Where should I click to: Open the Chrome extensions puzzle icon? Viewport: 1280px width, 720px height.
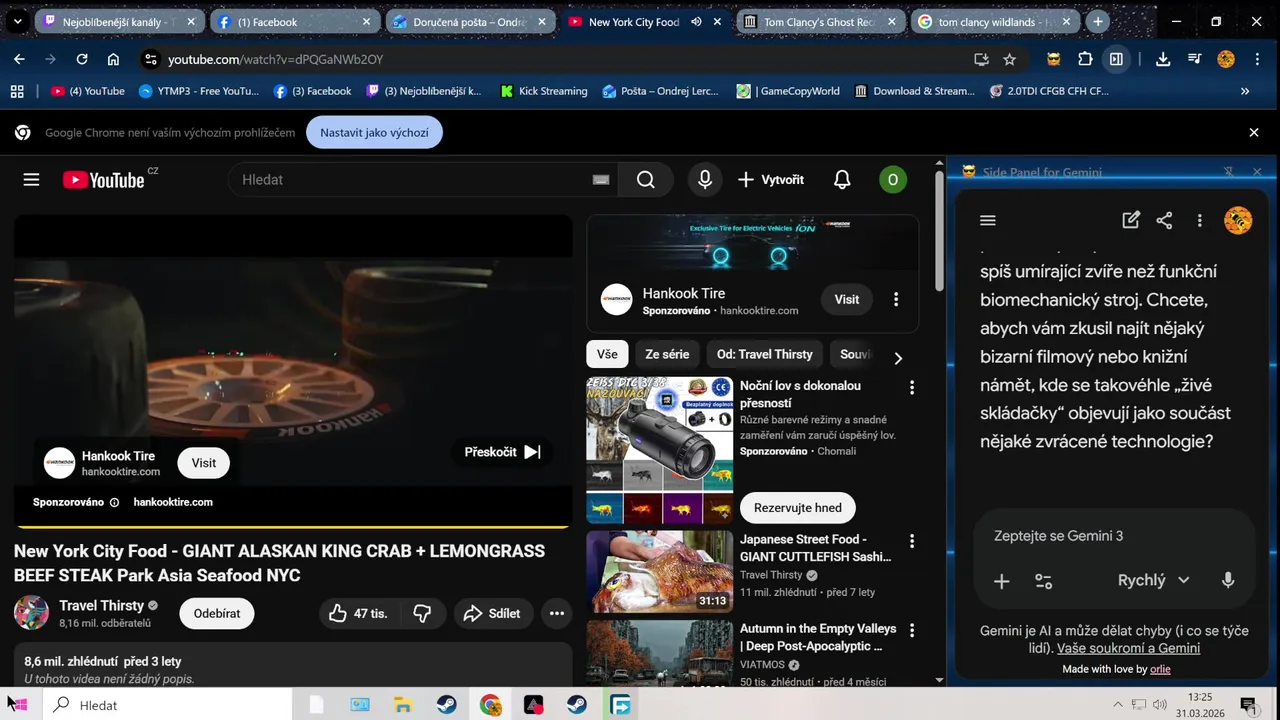[1085, 59]
